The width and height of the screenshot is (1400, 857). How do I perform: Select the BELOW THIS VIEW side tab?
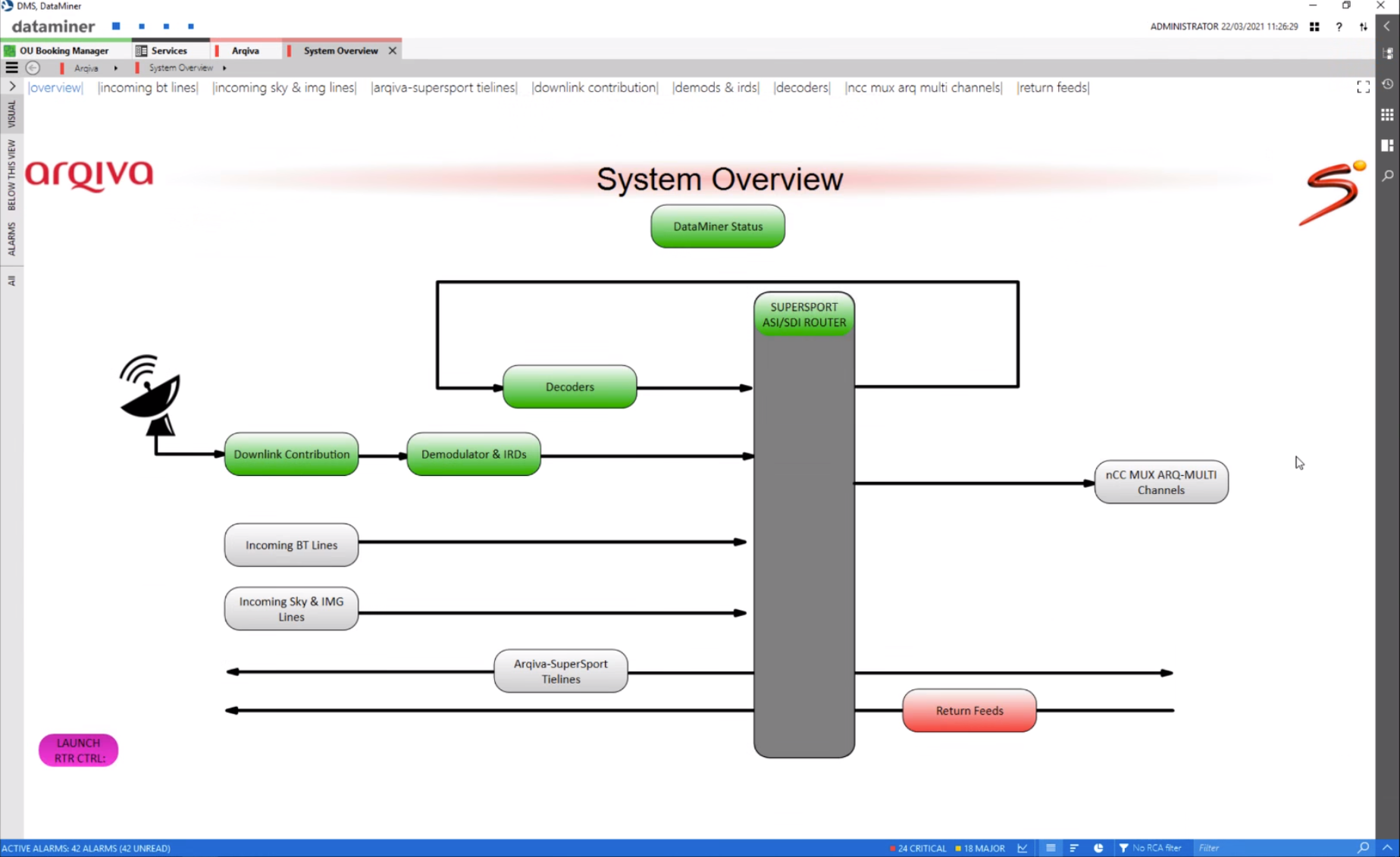pos(11,175)
